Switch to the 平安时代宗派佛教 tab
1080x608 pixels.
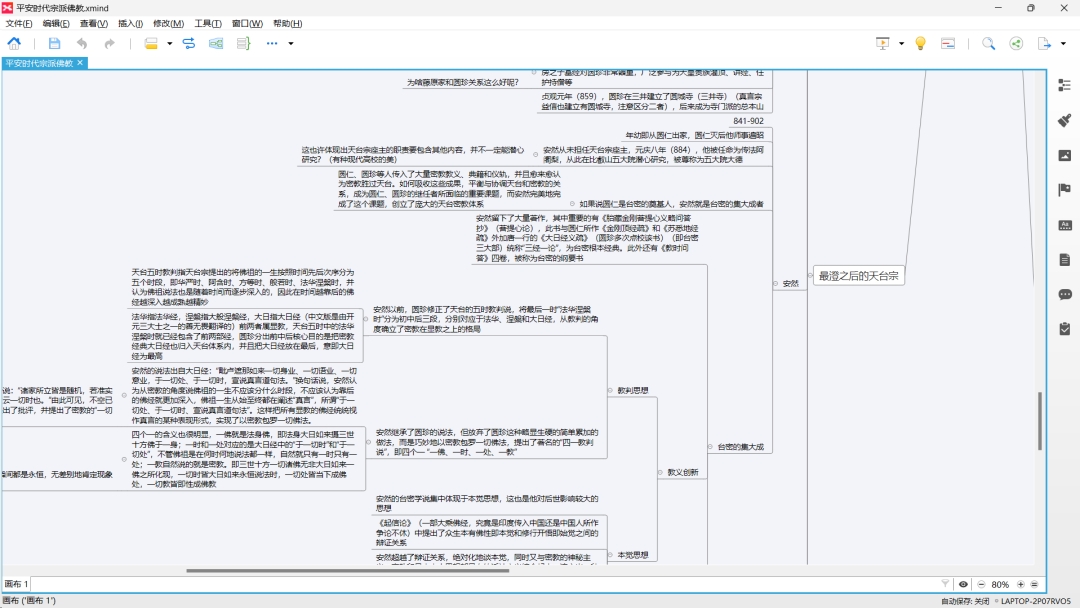(x=40, y=63)
